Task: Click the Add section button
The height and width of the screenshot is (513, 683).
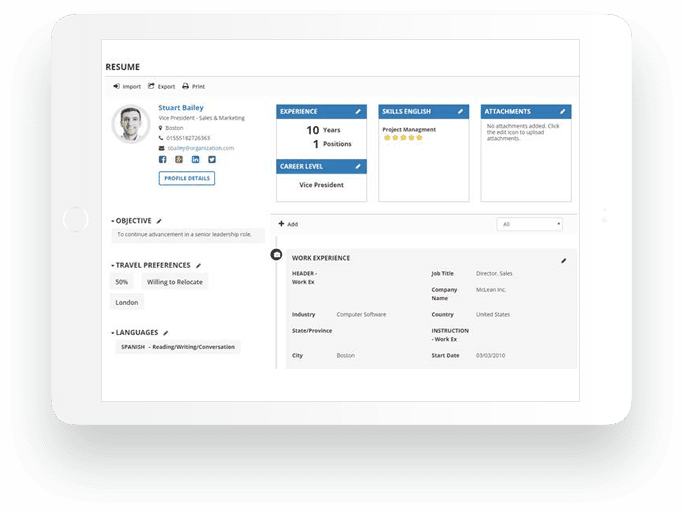Action: (x=288, y=224)
